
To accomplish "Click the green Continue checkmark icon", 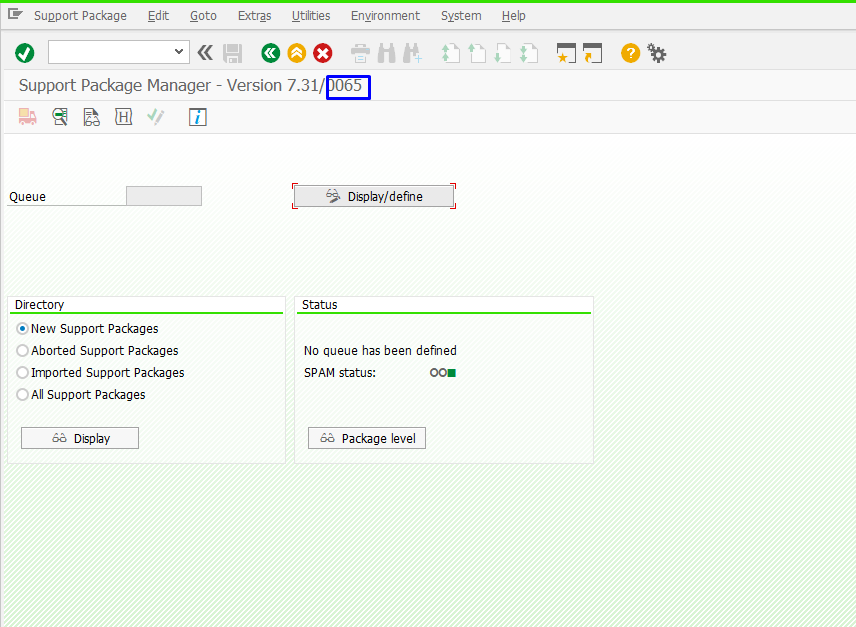I will [x=24, y=52].
